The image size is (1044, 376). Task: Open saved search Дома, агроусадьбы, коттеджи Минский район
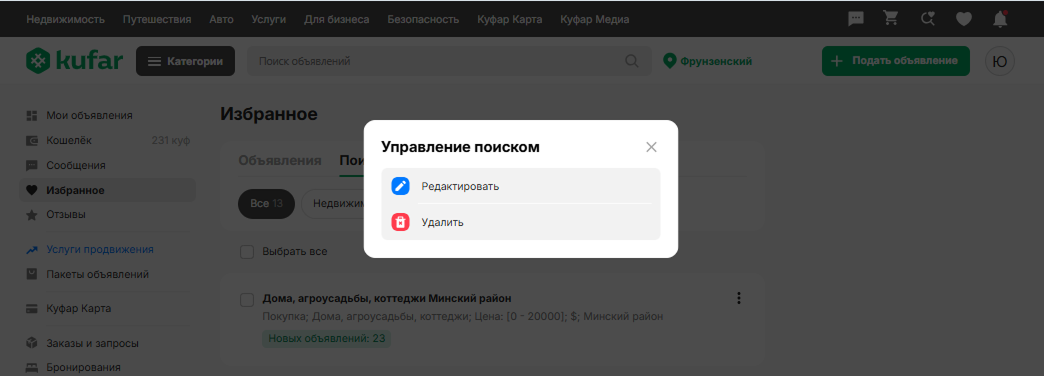[387, 298]
